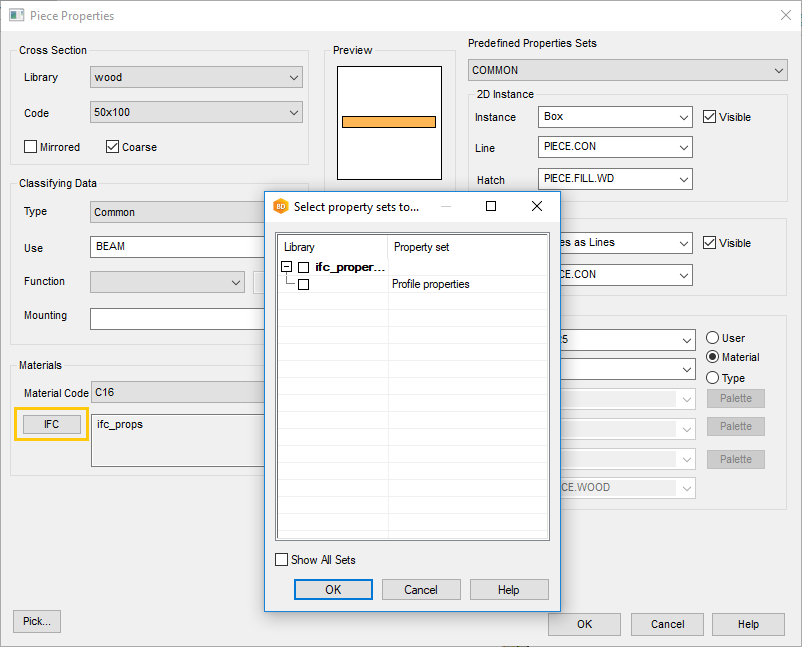Open the Code dropdown showing 50x100
Image resolution: width=802 pixels, height=647 pixels.
click(196, 113)
